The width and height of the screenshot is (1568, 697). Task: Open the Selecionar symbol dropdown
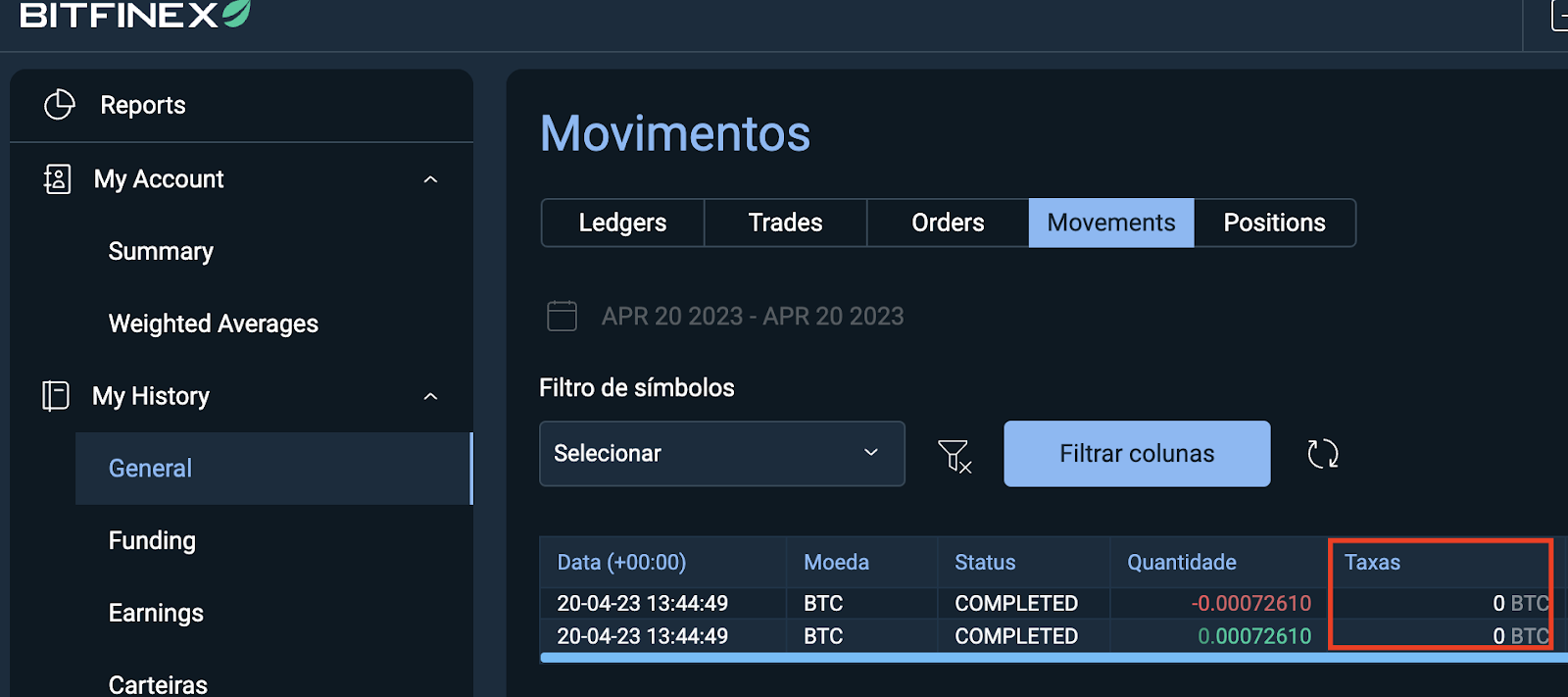(x=722, y=454)
